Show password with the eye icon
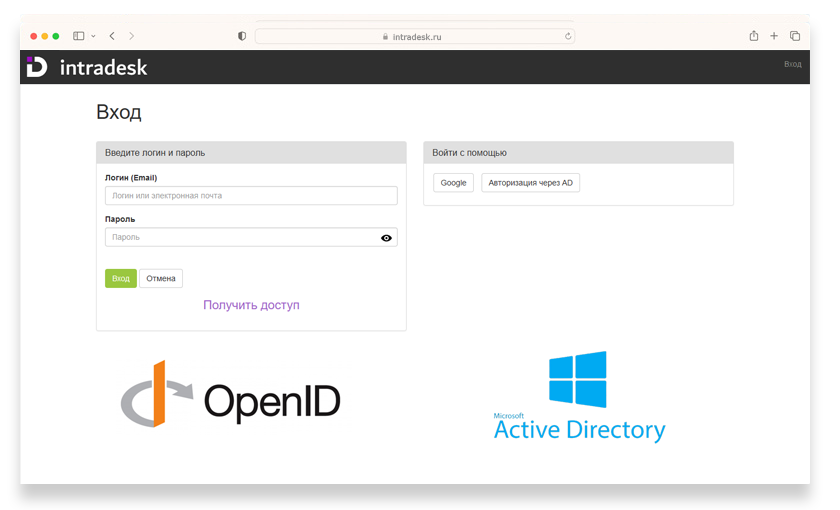This screenshot has height=510, width=840. [x=386, y=238]
